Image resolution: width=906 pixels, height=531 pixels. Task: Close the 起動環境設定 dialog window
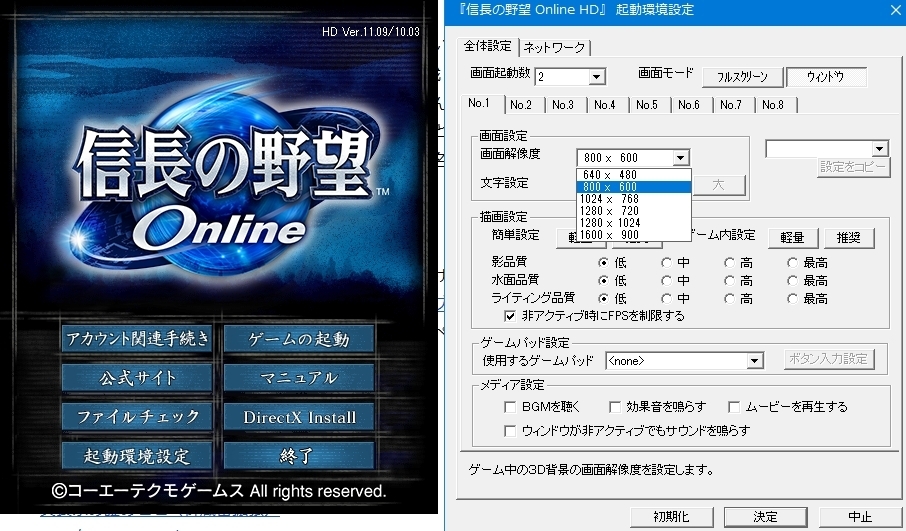pos(896,9)
